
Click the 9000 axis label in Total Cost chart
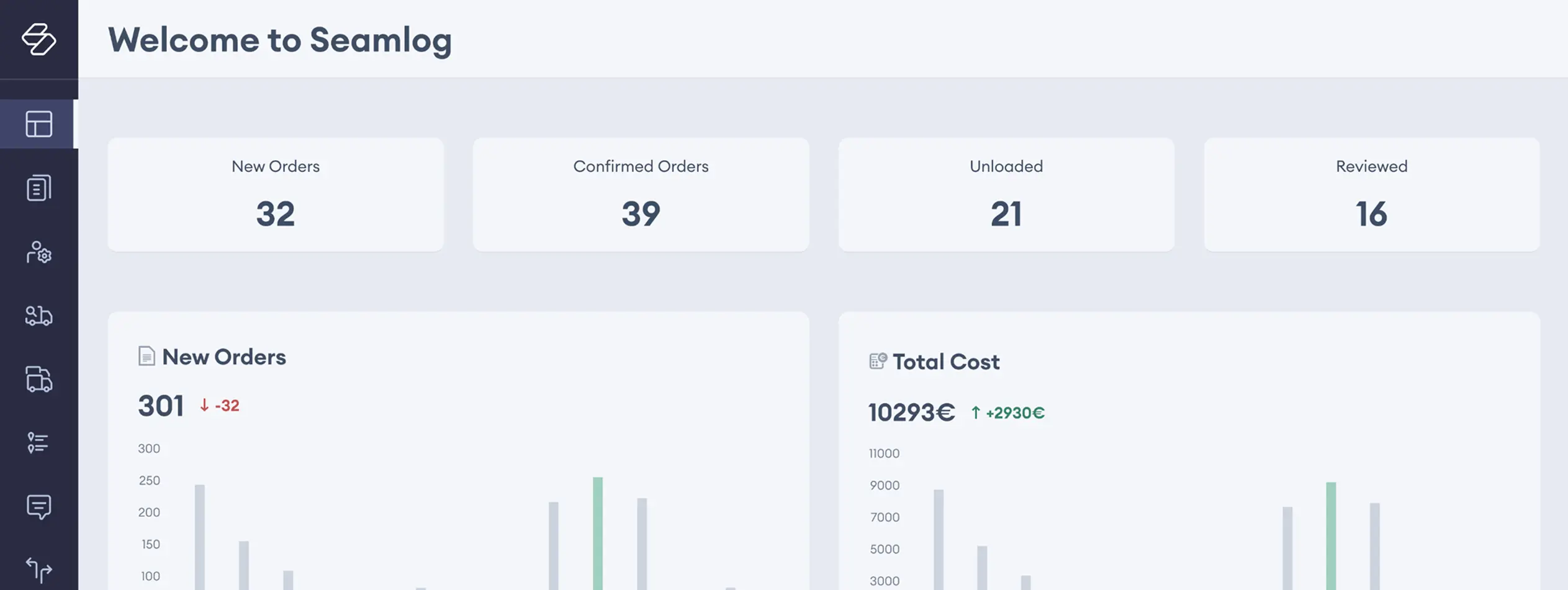(885, 485)
